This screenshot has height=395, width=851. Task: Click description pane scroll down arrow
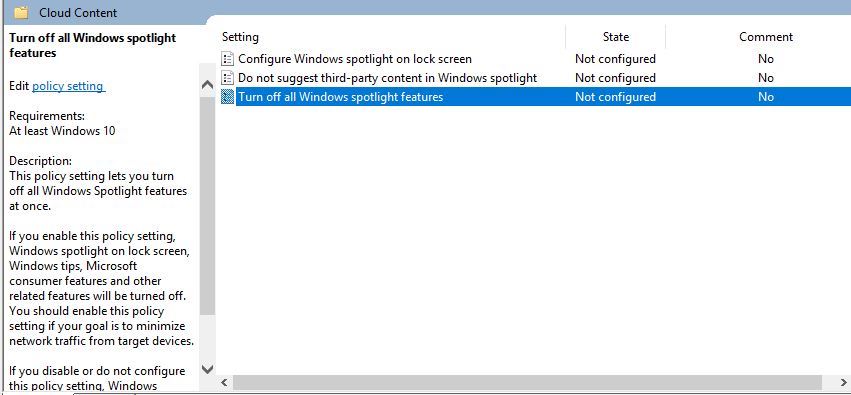click(x=207, y=369)
